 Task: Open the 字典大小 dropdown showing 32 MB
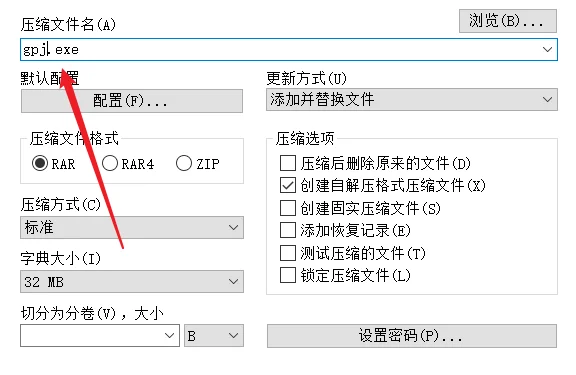[132, 282]
